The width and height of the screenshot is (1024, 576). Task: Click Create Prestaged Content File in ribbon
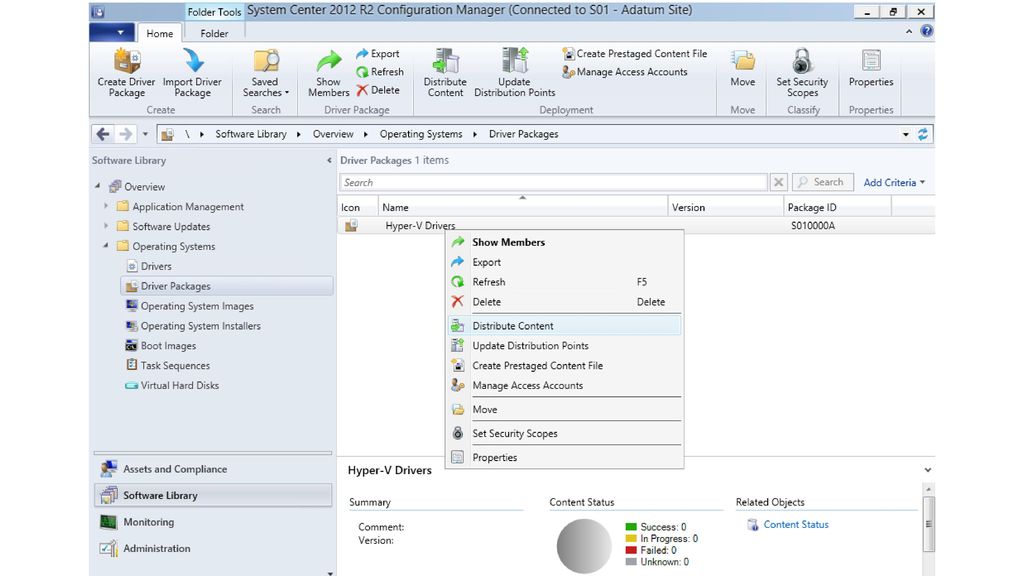tap(635, 54)
